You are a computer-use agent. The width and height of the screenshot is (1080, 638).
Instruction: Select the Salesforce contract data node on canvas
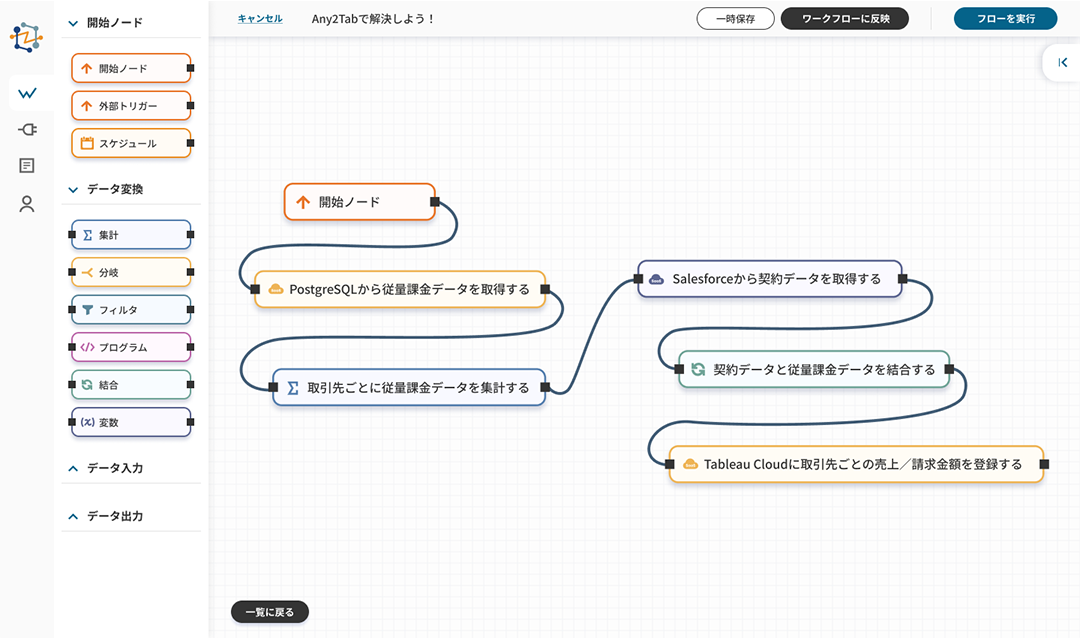[770, 279]
